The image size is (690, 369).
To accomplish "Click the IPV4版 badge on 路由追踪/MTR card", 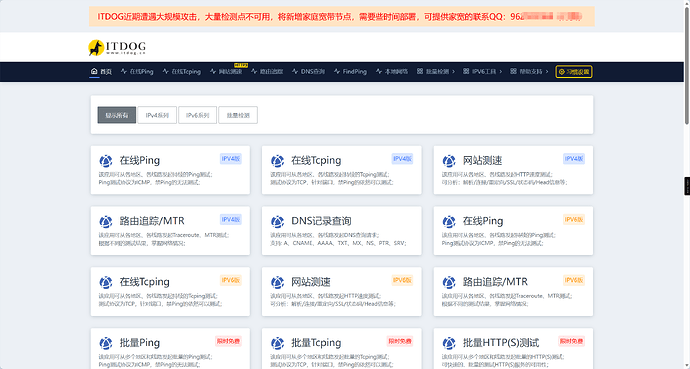I will point(231,219).
